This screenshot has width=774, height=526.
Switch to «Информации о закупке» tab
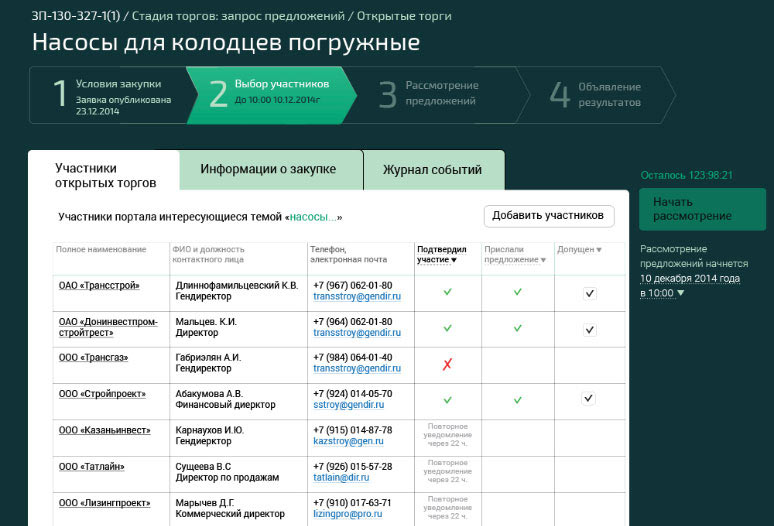click(x=268, y=169)
